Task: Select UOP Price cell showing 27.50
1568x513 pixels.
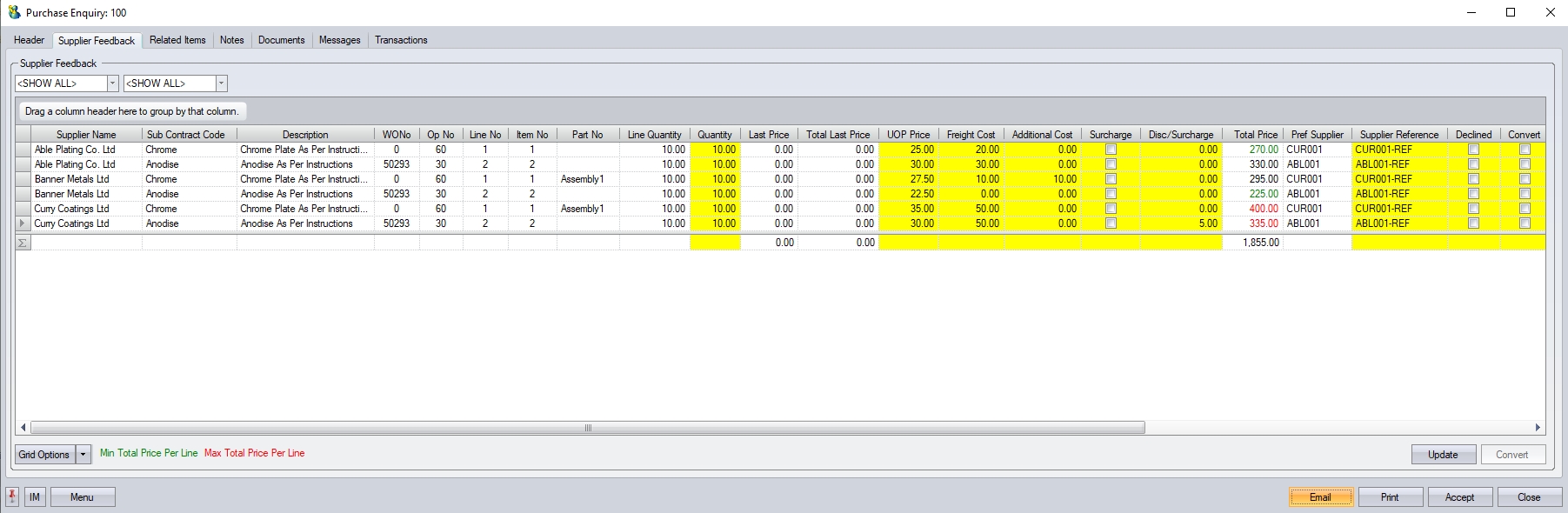Action: pos(908,179)
